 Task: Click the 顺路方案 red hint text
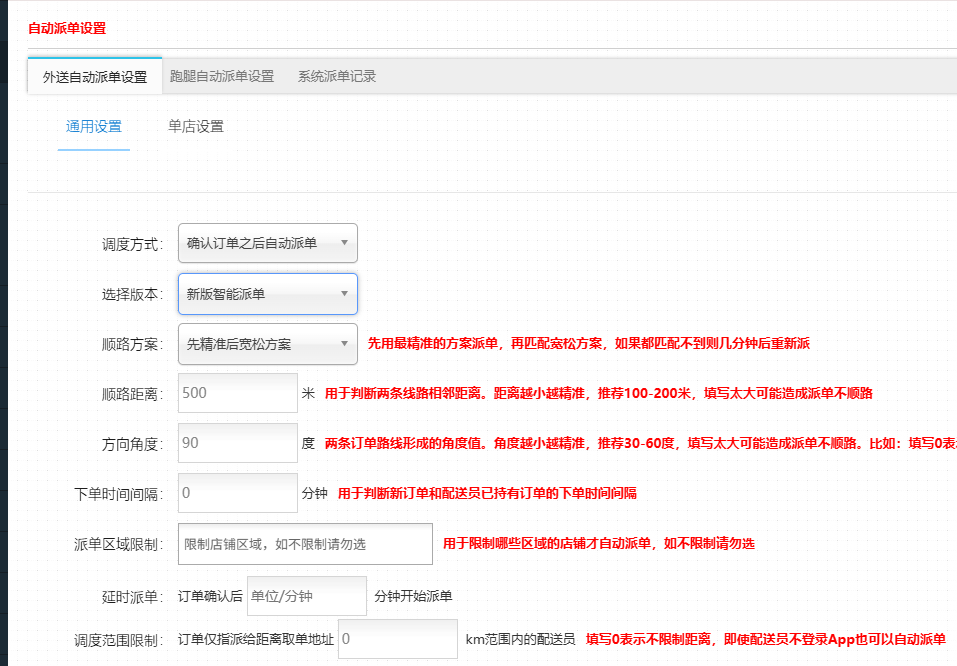tap(588, 344)
